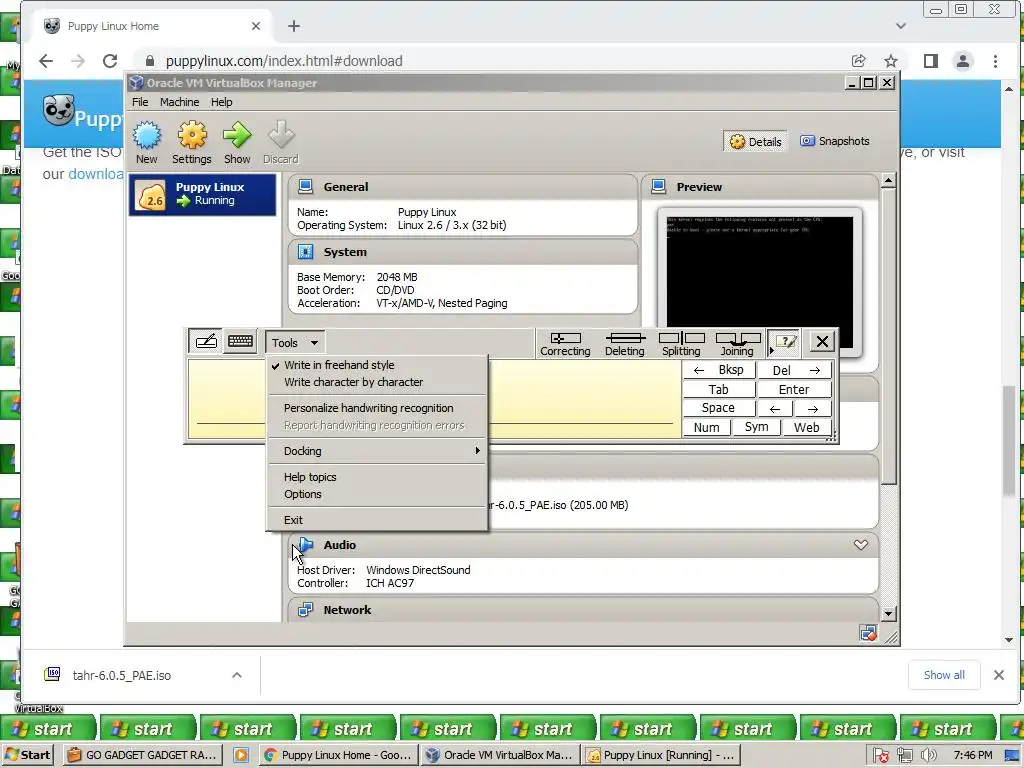
Task: Open the File menu in VirtualBox
Action: coord(140,102)
